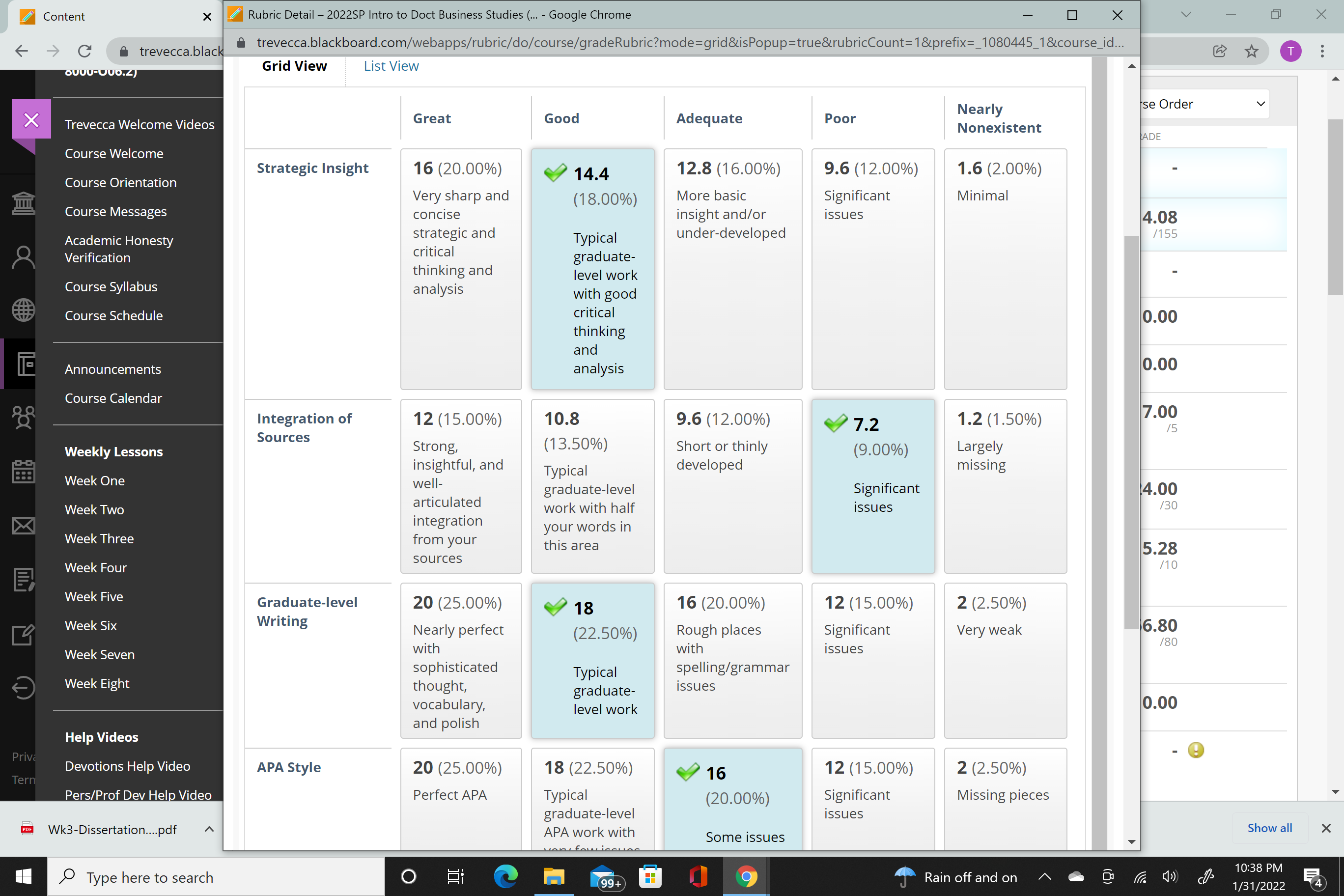Switch to the Grid View tab
1344x896 pixels.
click(294, 66)
